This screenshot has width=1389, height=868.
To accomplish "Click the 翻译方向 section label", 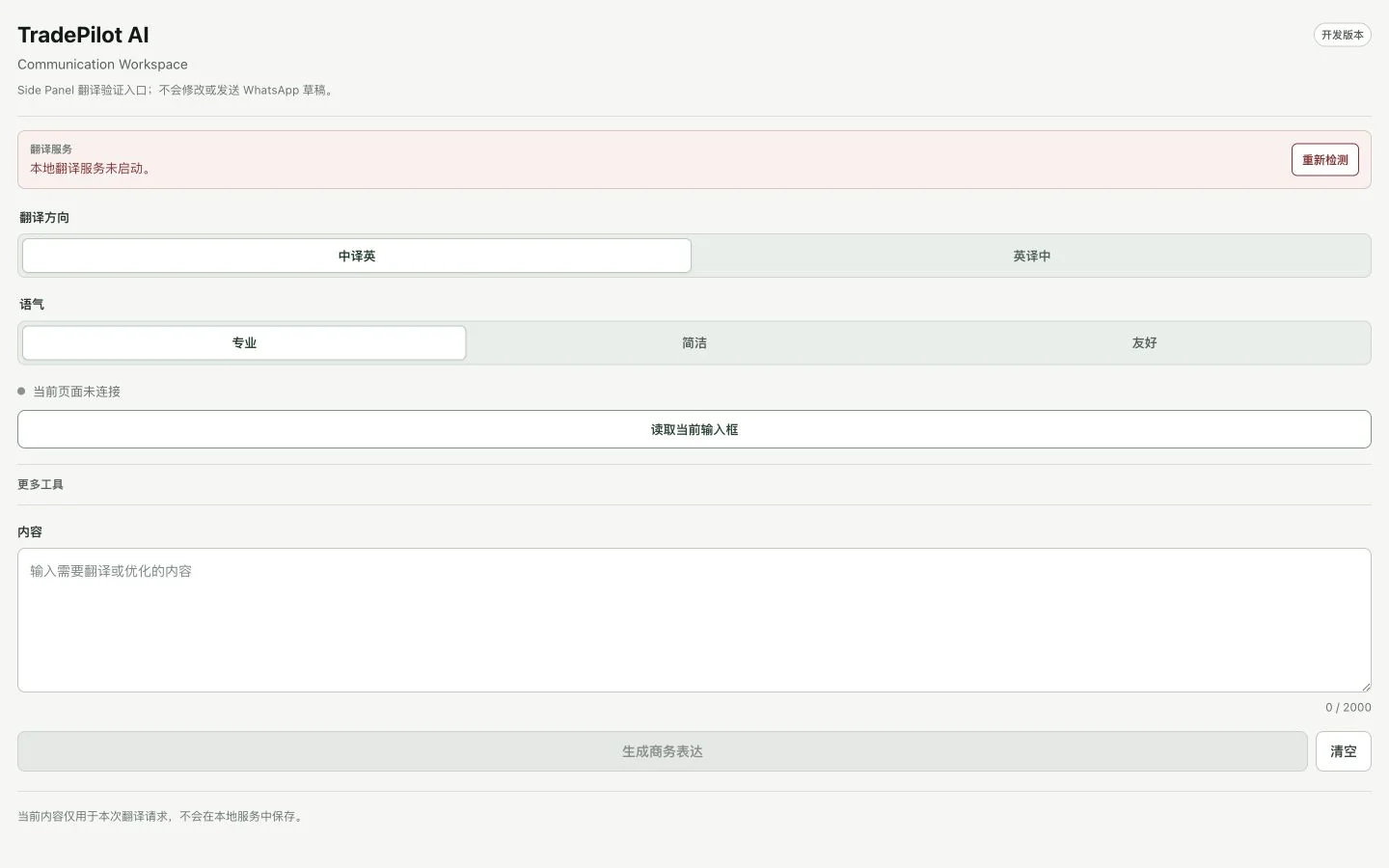I will point(44,217).
